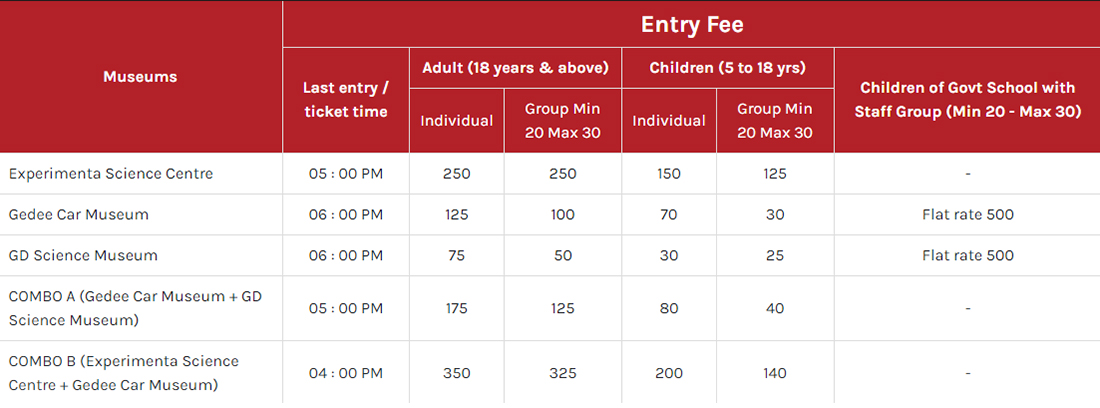Click the GD Science Museum row label
The height and width of the screenshot is (408, 1100).
83,255
